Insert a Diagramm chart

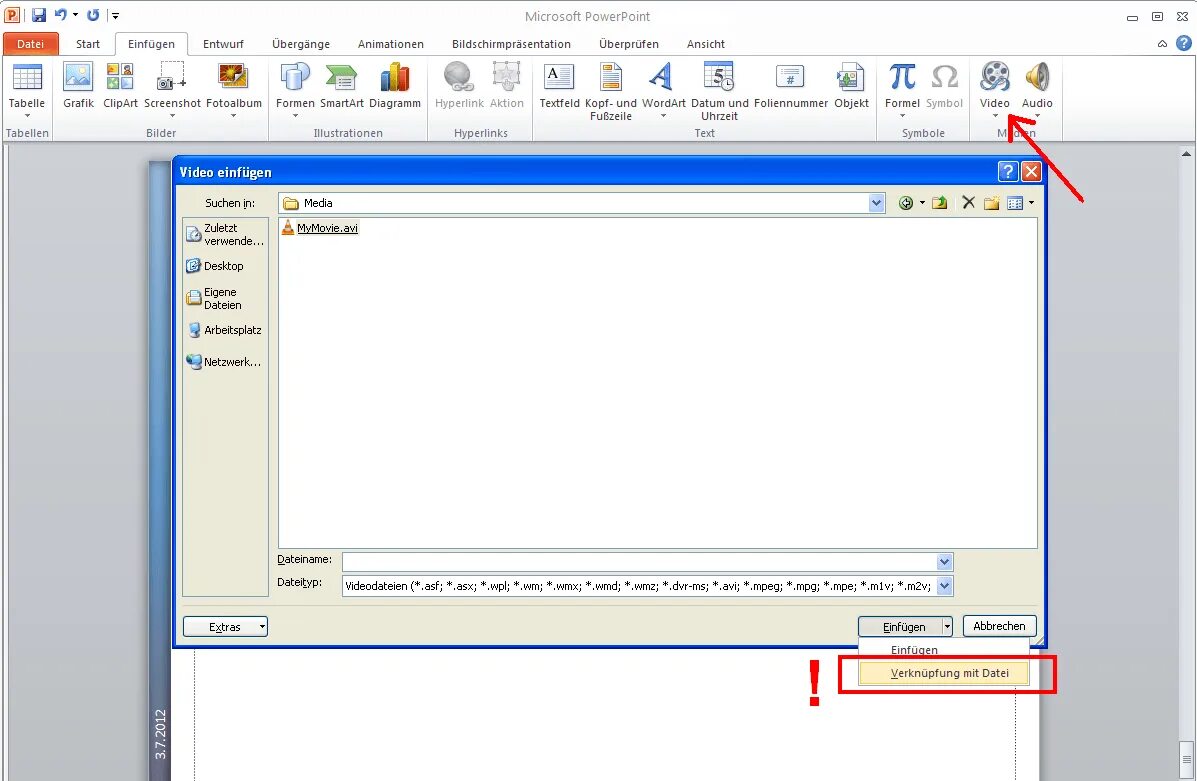tap(395, 86)
